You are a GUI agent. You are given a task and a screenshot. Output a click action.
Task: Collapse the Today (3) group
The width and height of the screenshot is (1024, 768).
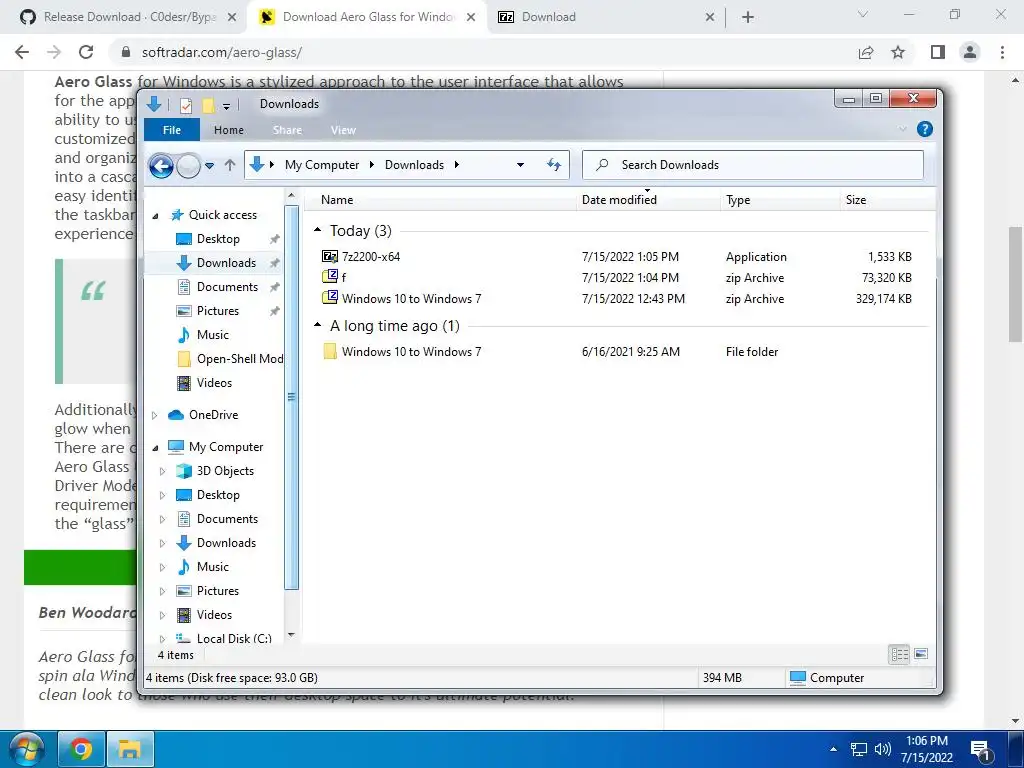point(318,231)
